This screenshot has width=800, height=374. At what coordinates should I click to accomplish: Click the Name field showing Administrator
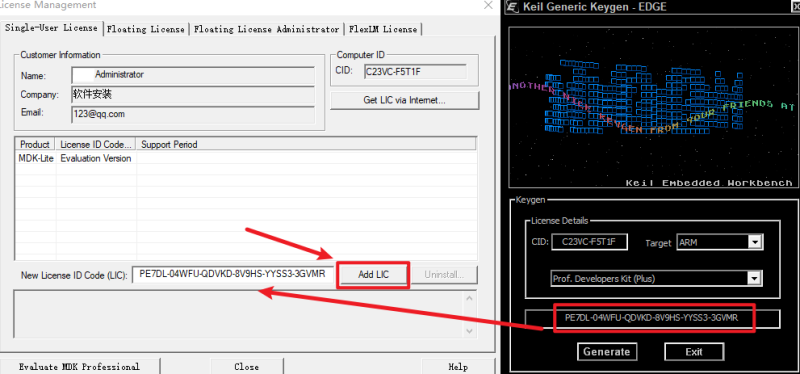[x=193, y=75]
